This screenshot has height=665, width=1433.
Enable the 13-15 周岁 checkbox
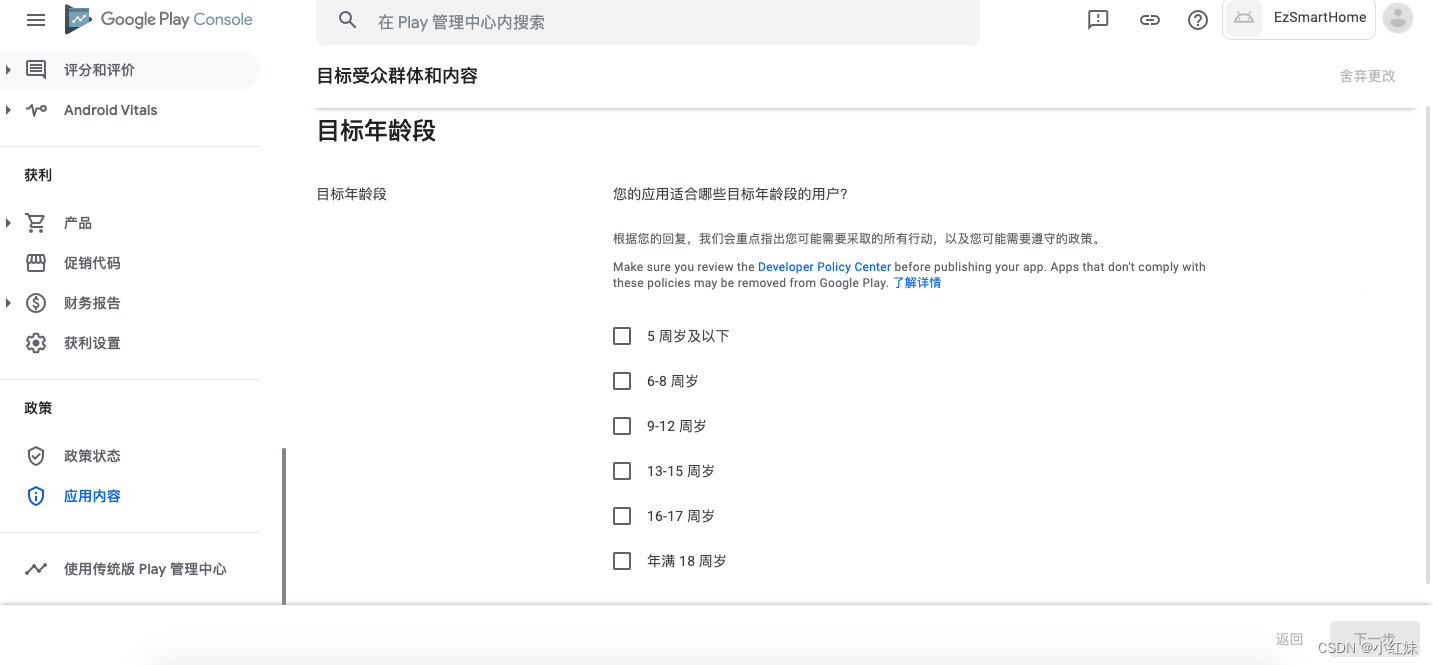pyautogui.click(x=621, y=470)
